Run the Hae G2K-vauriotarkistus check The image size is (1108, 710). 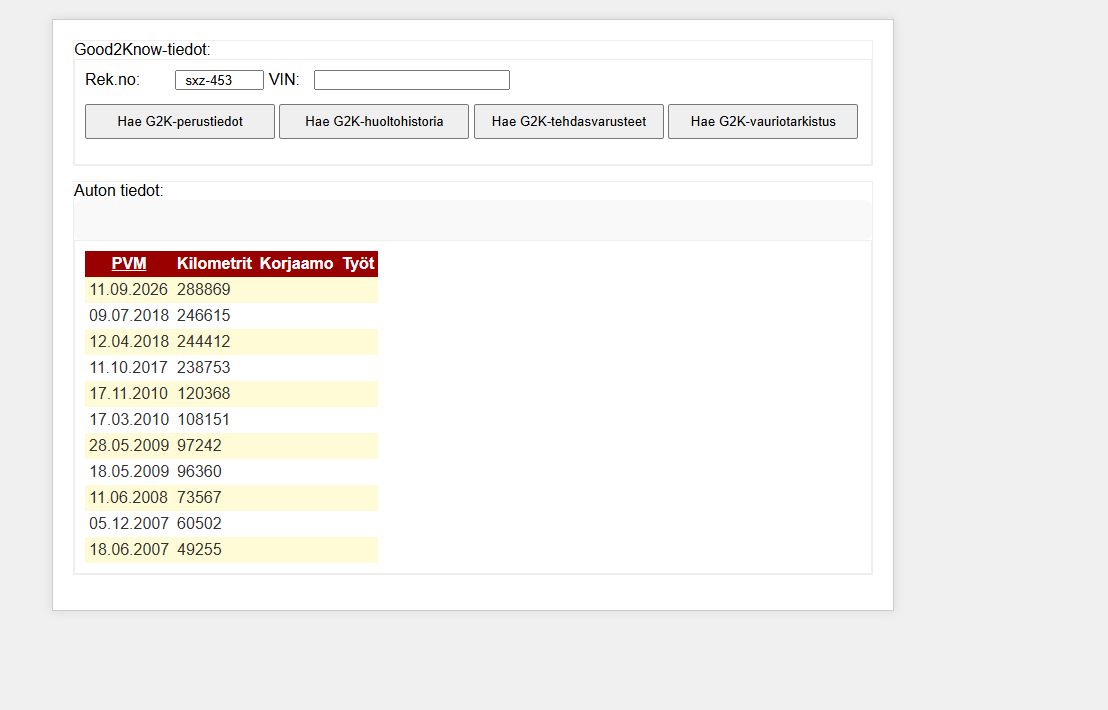(x=763, y=122)
